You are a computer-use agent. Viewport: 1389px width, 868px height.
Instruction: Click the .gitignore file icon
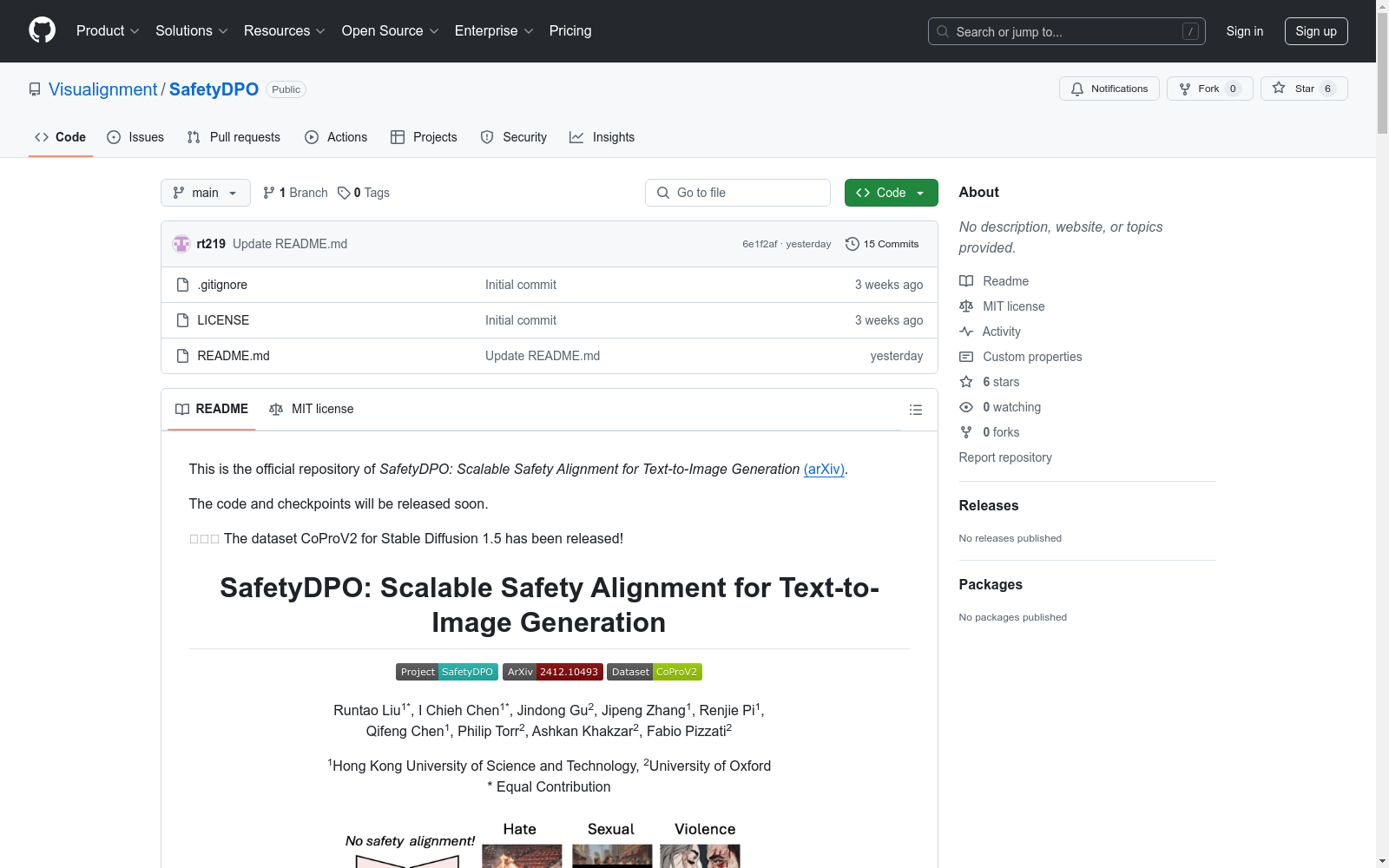click(182, 285)
